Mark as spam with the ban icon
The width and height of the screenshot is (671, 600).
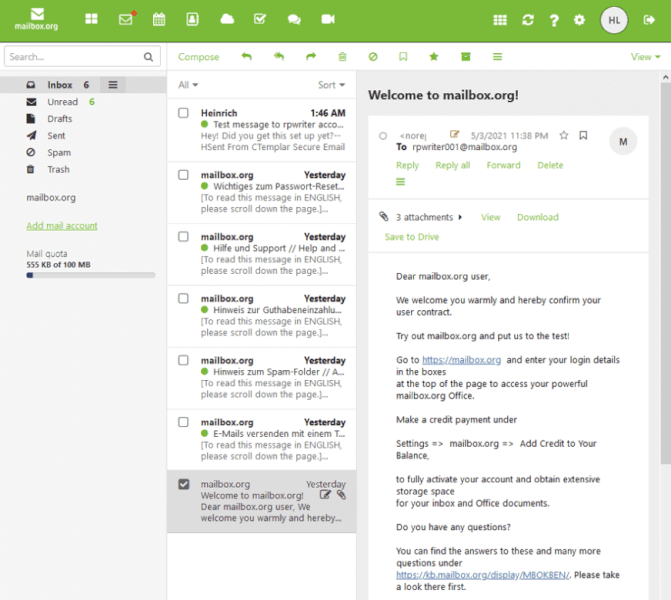point(373,56)
